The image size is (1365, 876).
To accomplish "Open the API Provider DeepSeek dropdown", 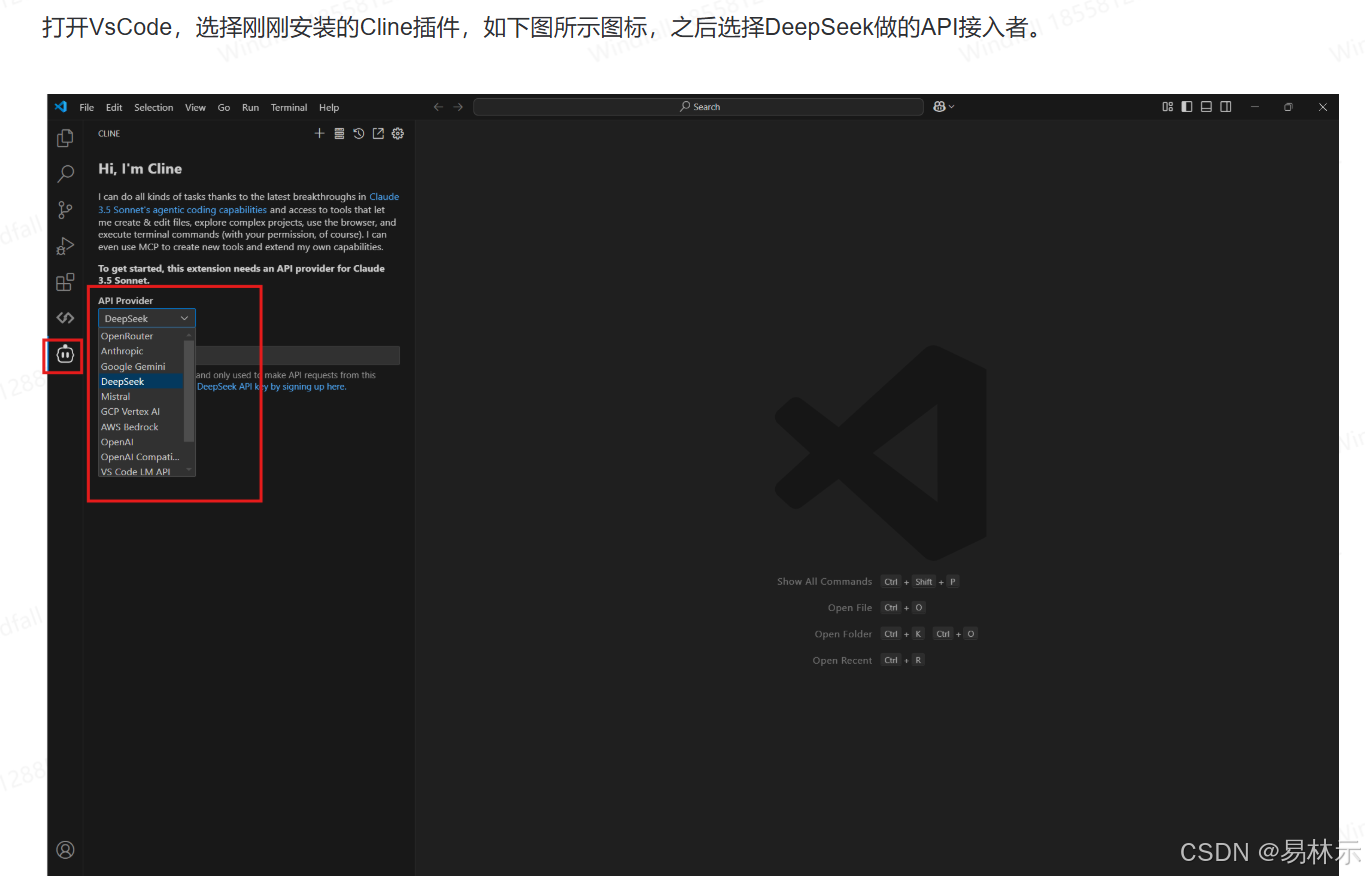I will (x=147, y=318).
